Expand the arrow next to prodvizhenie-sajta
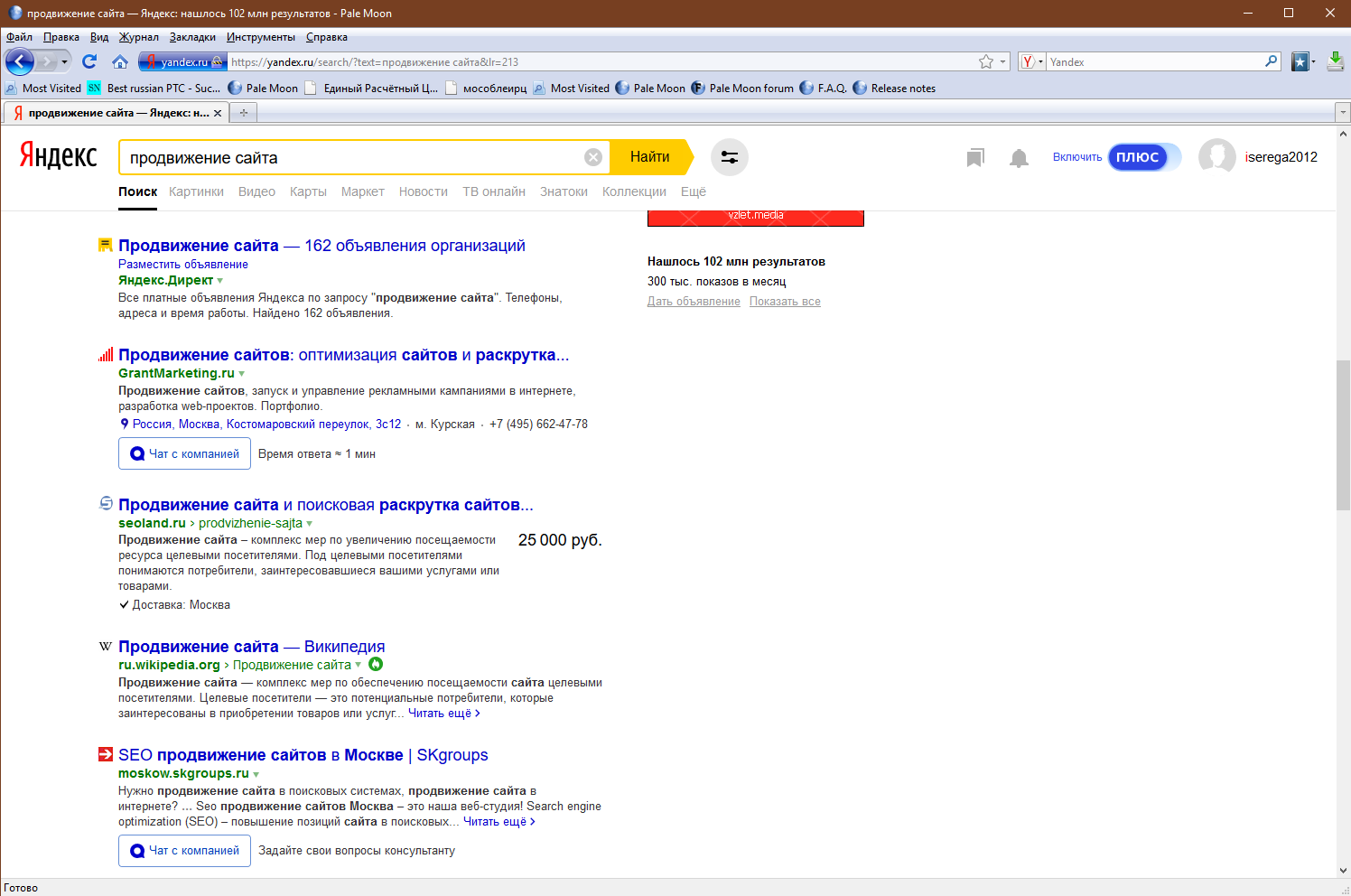This screenshot has width=1351, height=896. pyautogui.click(x=310, y=524)
